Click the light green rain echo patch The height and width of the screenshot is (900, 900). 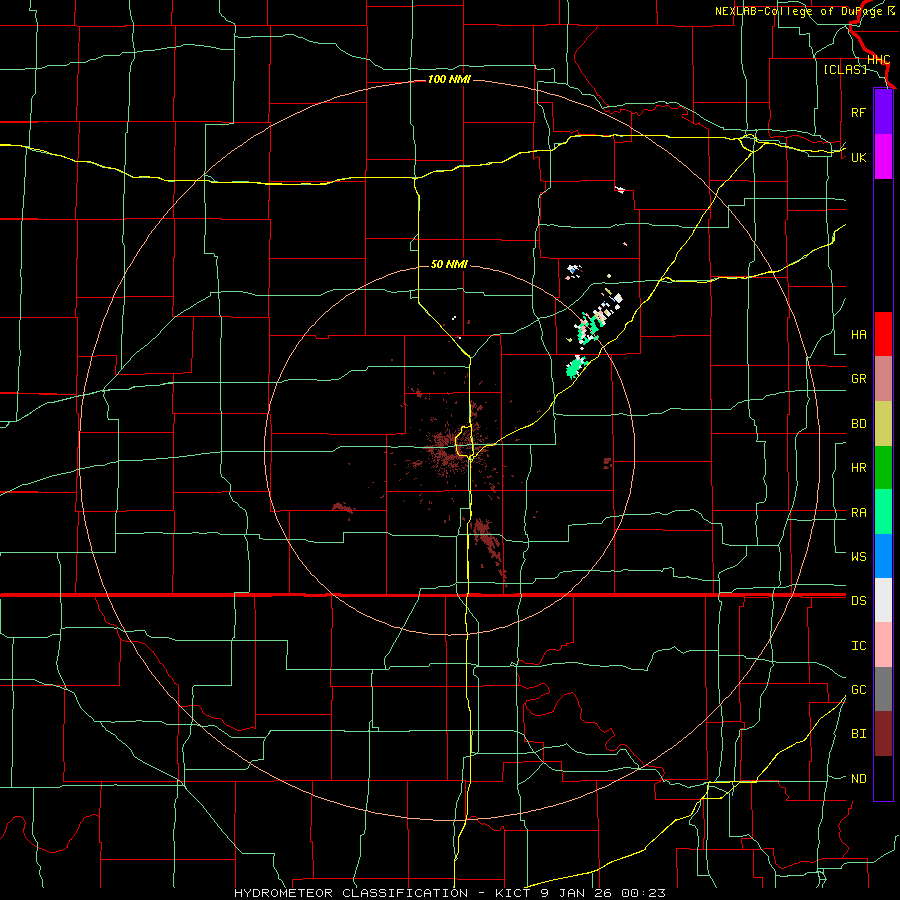(575, 367)
